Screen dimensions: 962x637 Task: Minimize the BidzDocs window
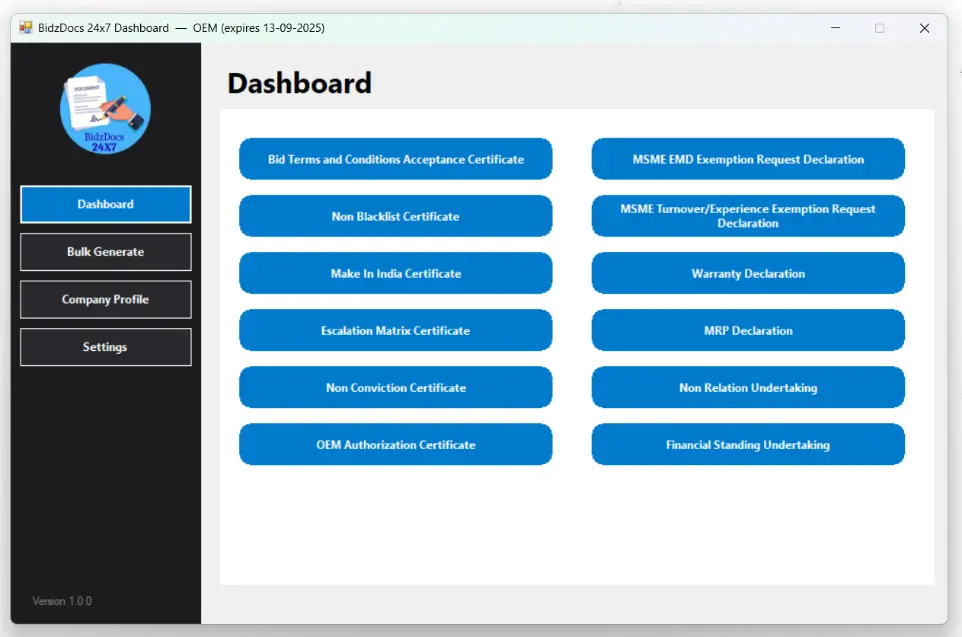(x=835, y=28)
